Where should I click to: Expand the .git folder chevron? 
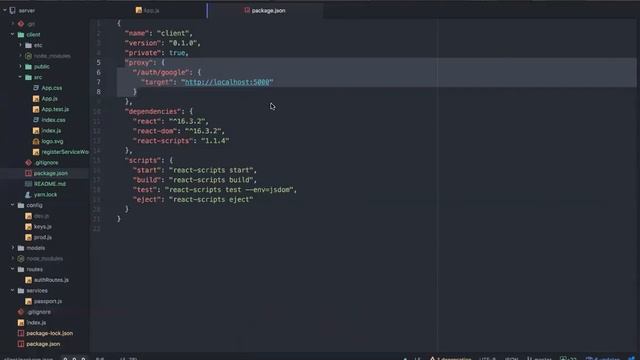[x=13, y=24]
